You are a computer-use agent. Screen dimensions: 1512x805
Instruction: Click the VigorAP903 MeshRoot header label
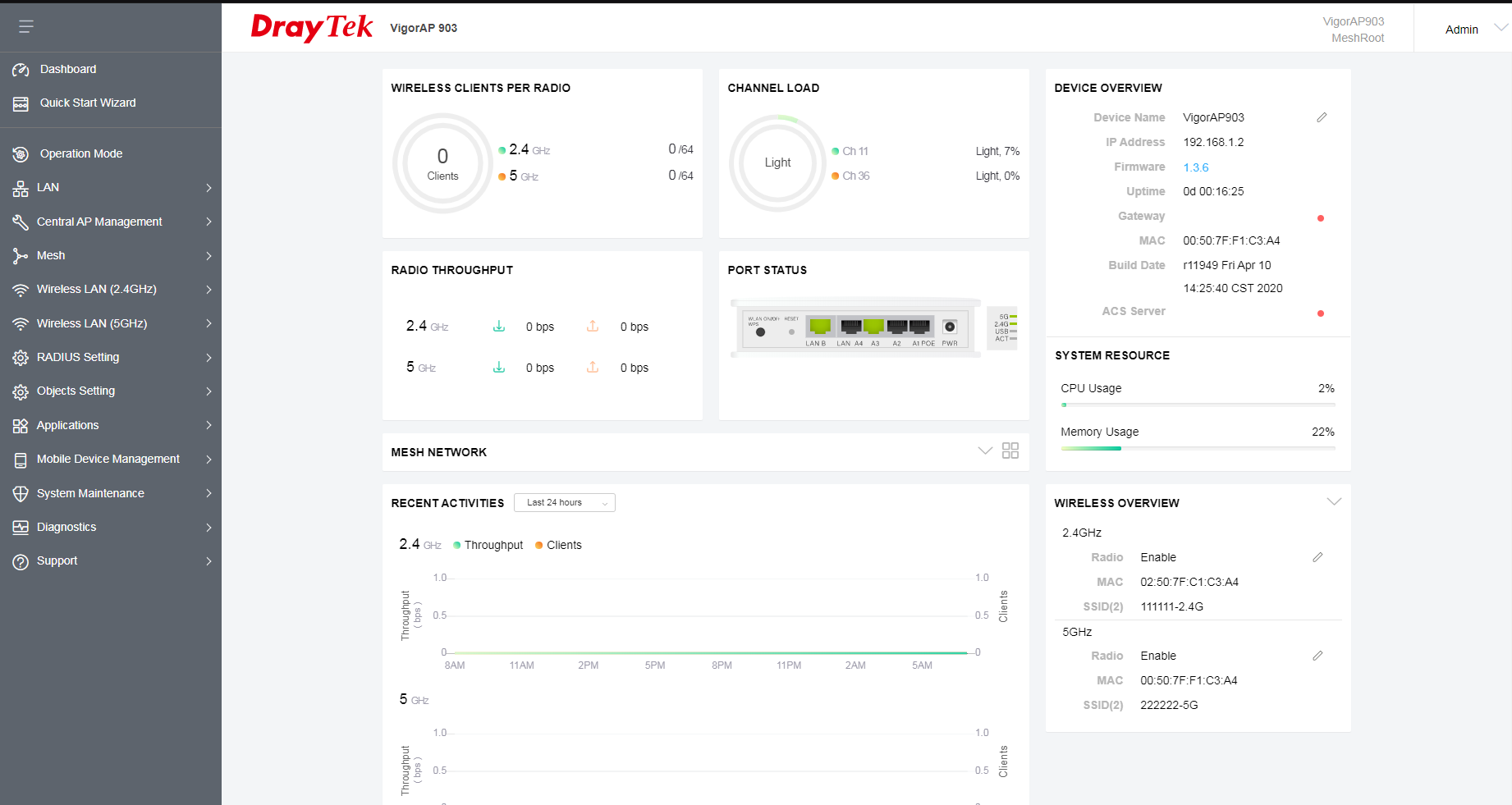[1354, 30]
